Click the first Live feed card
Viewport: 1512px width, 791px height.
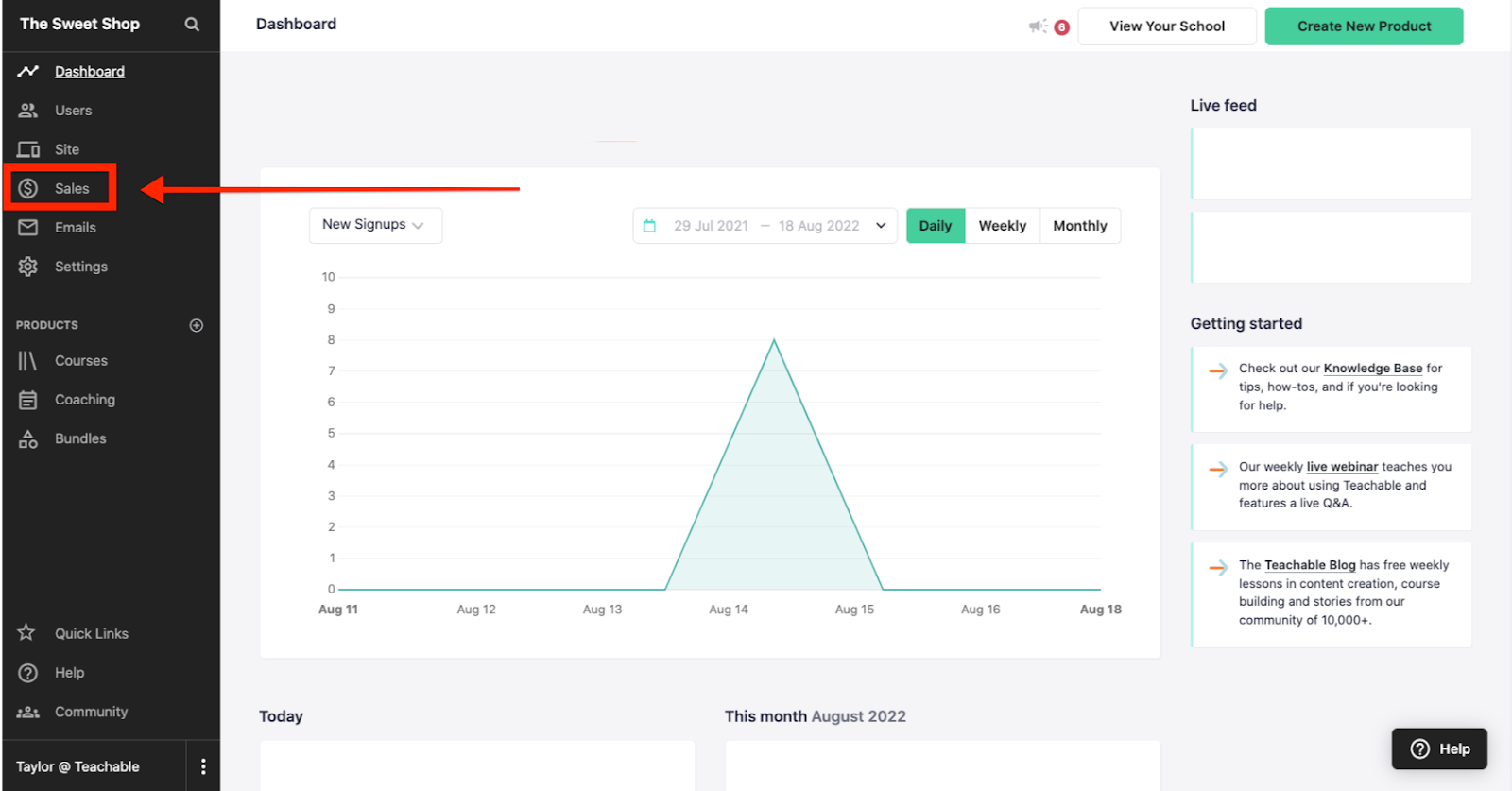pos(1331,163)
